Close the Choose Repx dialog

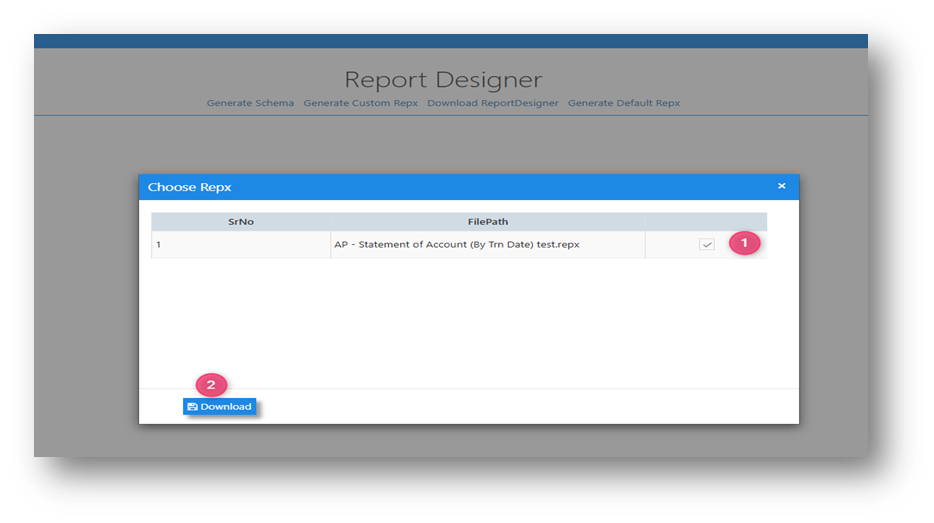[782, 186]
